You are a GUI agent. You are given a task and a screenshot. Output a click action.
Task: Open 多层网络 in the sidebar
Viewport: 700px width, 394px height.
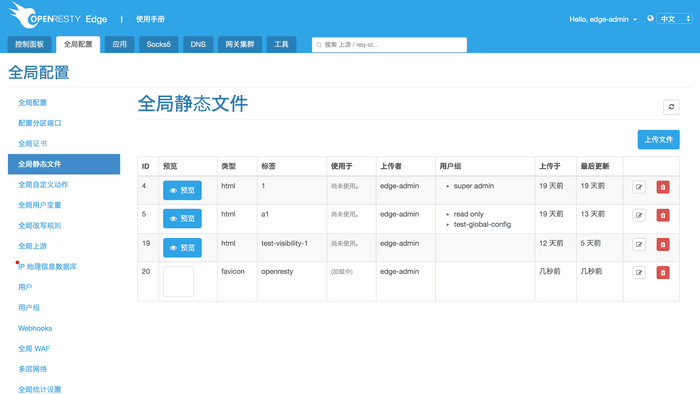[x=32, y=369]
